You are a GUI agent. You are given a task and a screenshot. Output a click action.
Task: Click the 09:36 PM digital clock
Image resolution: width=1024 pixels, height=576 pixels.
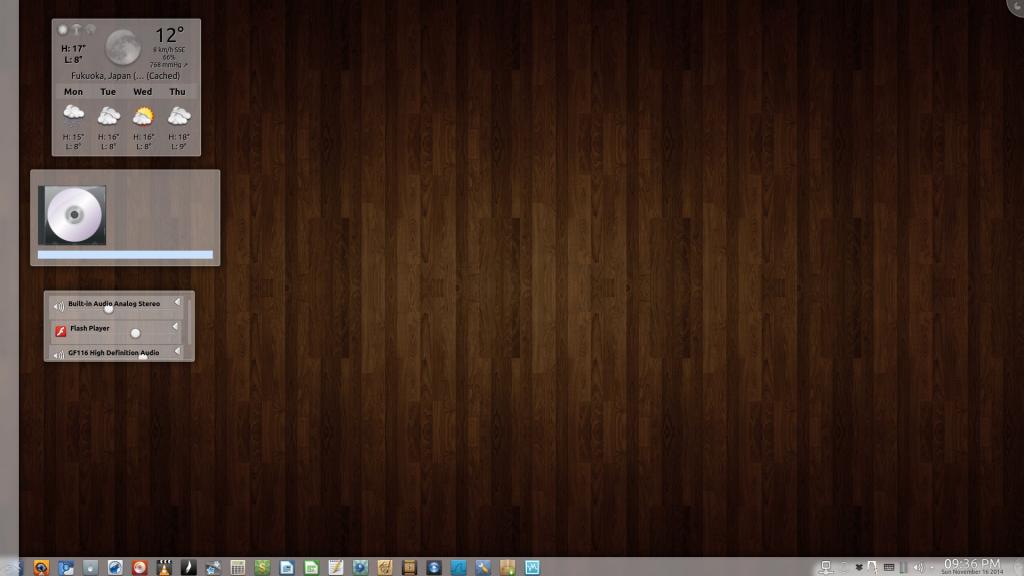tap(971, 563)
